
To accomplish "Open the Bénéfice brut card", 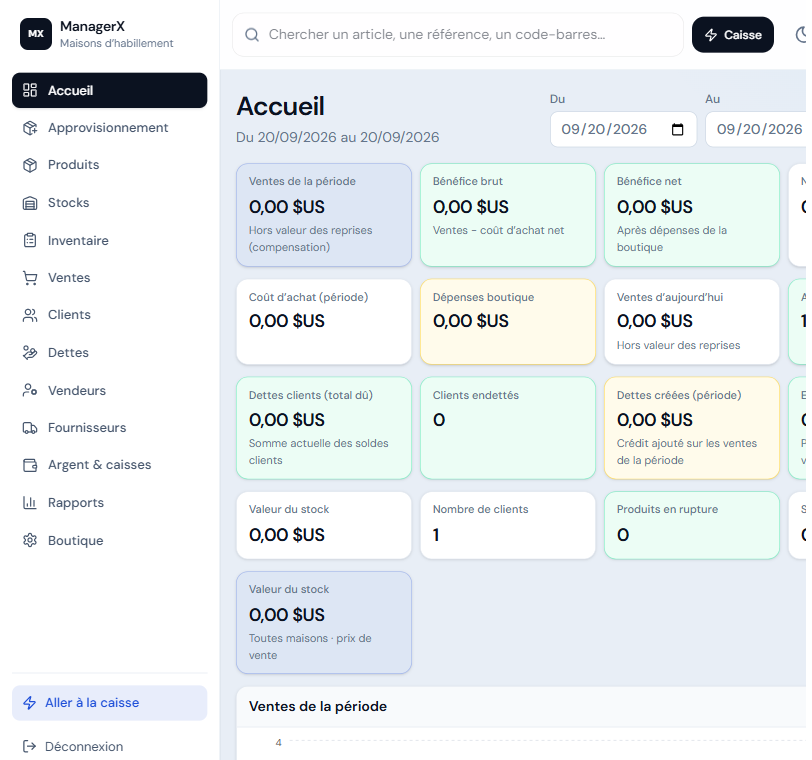I will pyautogui.click(x=508, y=215).
